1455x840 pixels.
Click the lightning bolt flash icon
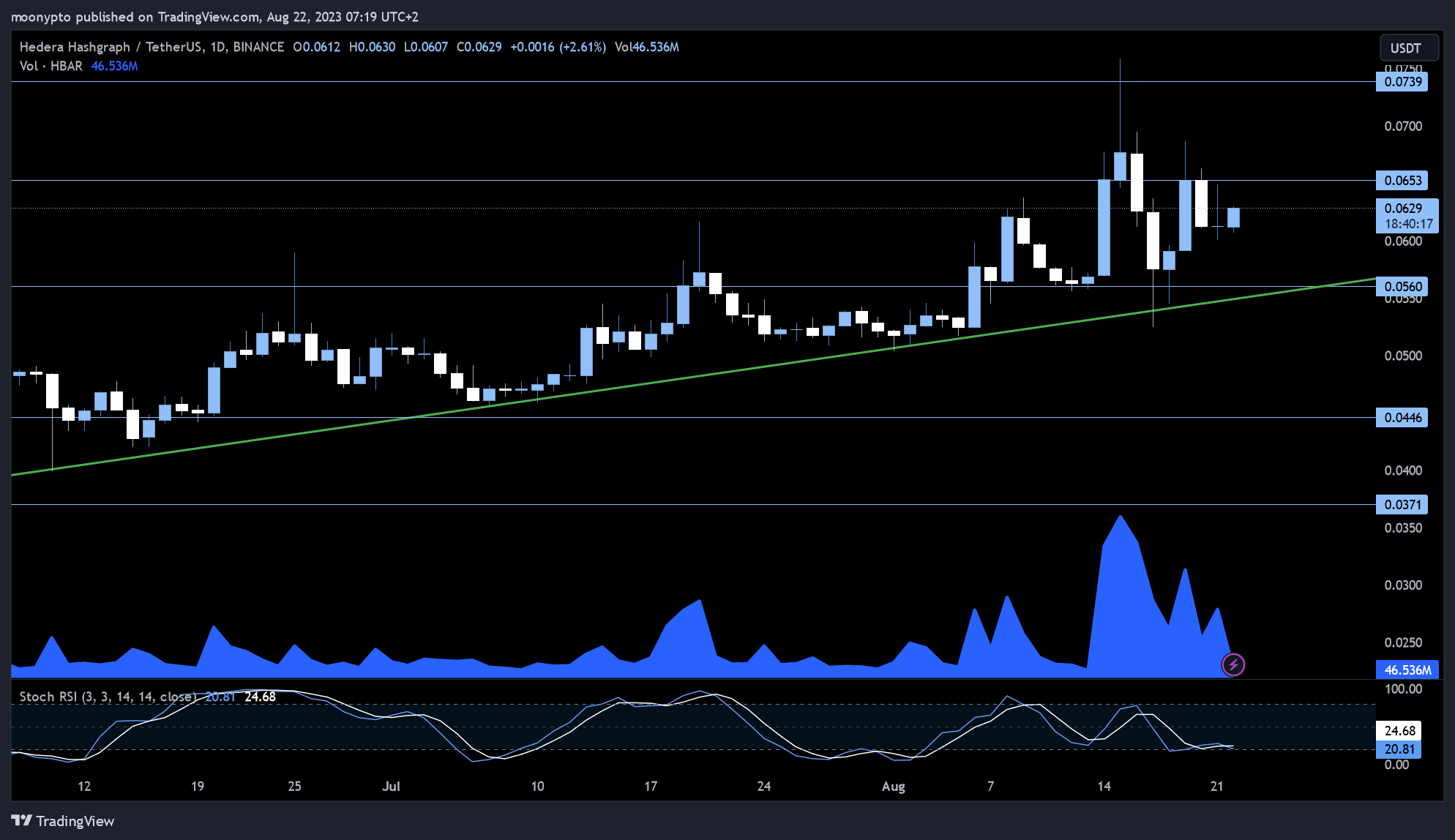pyautogui.click(x=1233, y=664)
